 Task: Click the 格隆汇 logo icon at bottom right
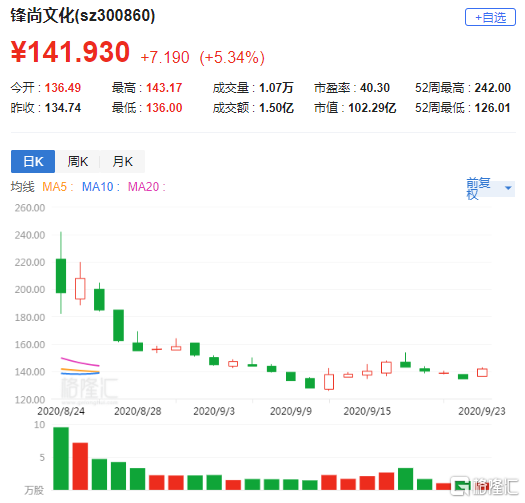[x=460, y=486]
